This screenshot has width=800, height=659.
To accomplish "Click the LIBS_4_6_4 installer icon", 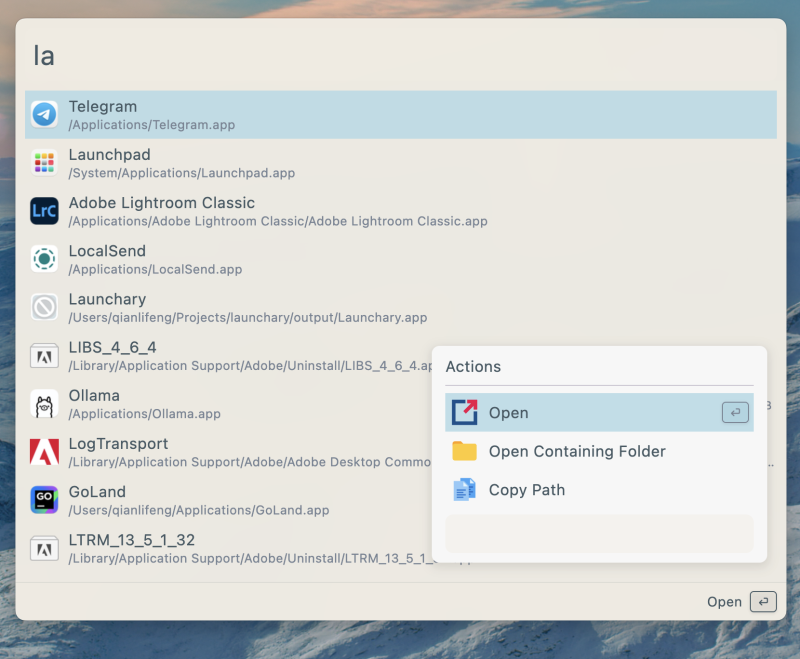I will click(44, 355).
